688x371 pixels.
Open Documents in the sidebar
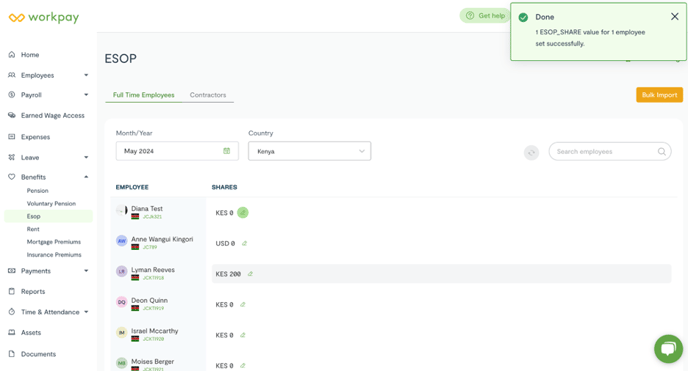38,354
